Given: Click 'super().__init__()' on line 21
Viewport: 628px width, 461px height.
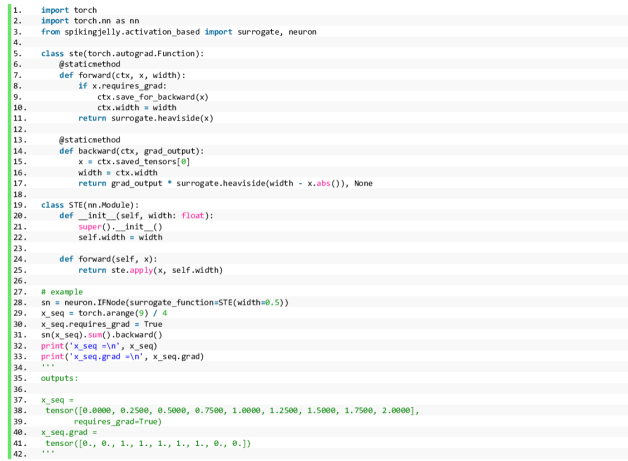Looking at the screenshot, I should point(120,227).
